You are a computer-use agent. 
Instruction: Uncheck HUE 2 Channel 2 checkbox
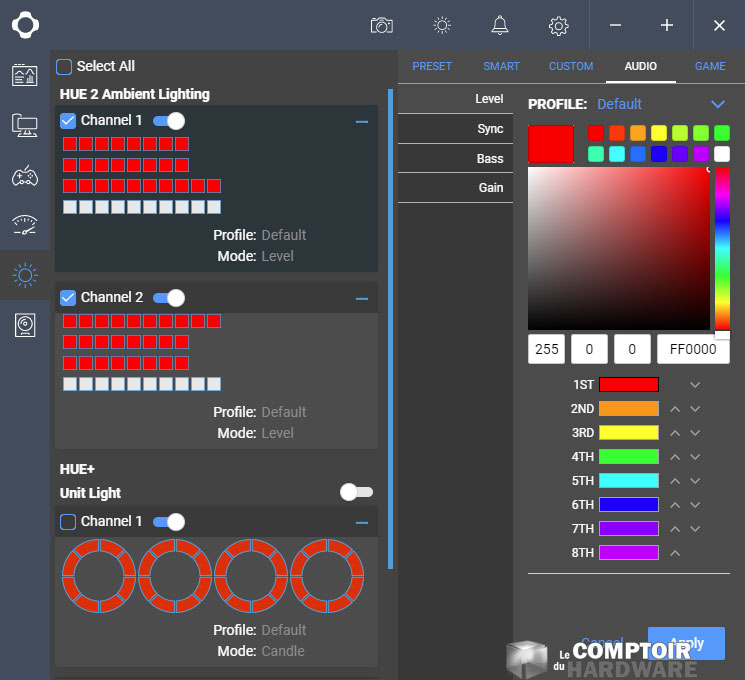[68, 297]
